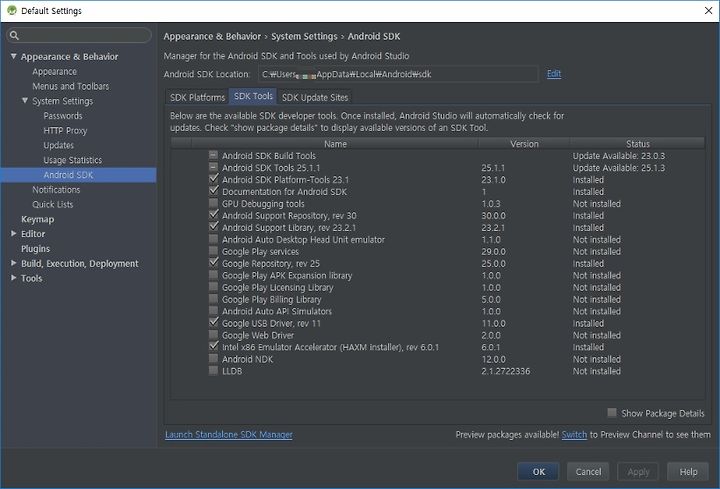This screenshot has height=489, width=720.
Task: Click 'Update Available: 23.0.3' status
Action: click(619, 156)
